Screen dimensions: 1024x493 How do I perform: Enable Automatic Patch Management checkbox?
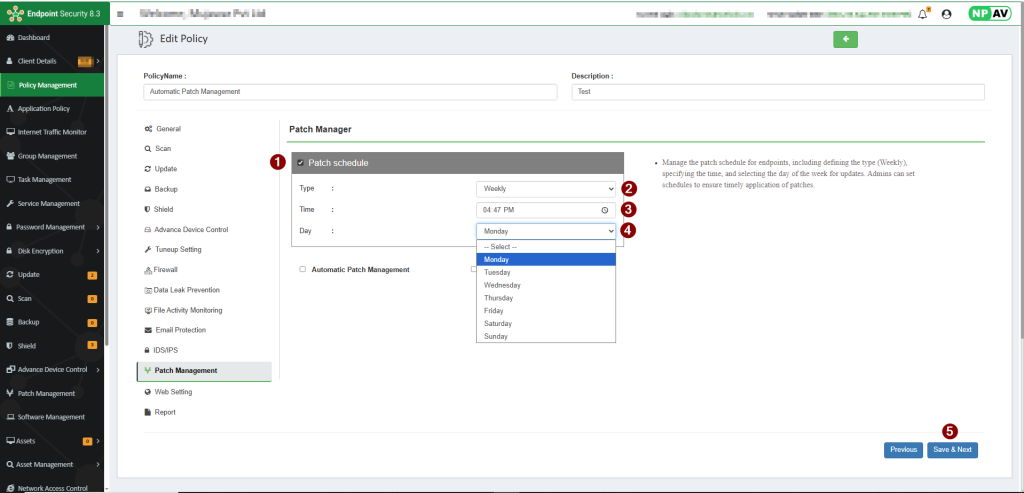coord(303,269)
